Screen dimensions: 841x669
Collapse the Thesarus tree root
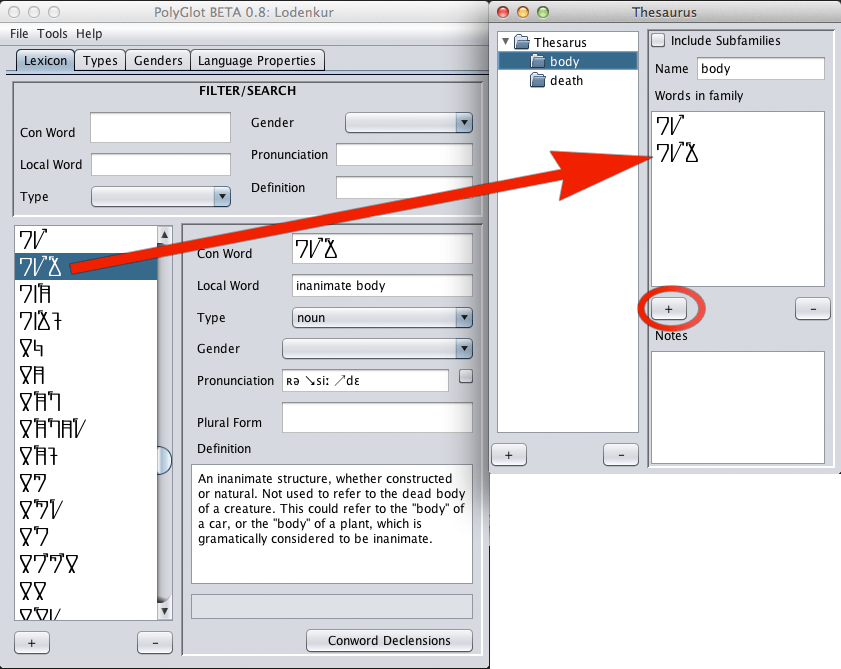505,41
